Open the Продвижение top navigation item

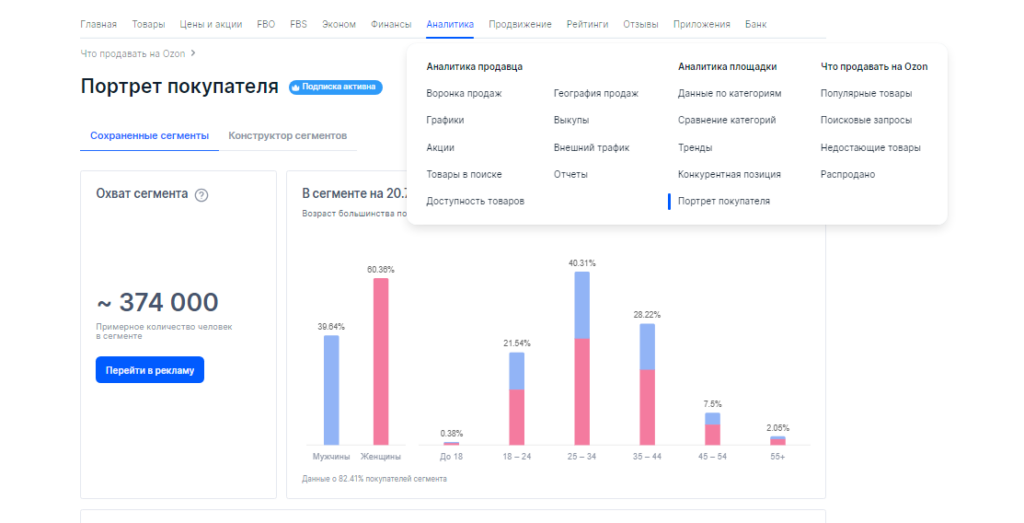[520, 24]
